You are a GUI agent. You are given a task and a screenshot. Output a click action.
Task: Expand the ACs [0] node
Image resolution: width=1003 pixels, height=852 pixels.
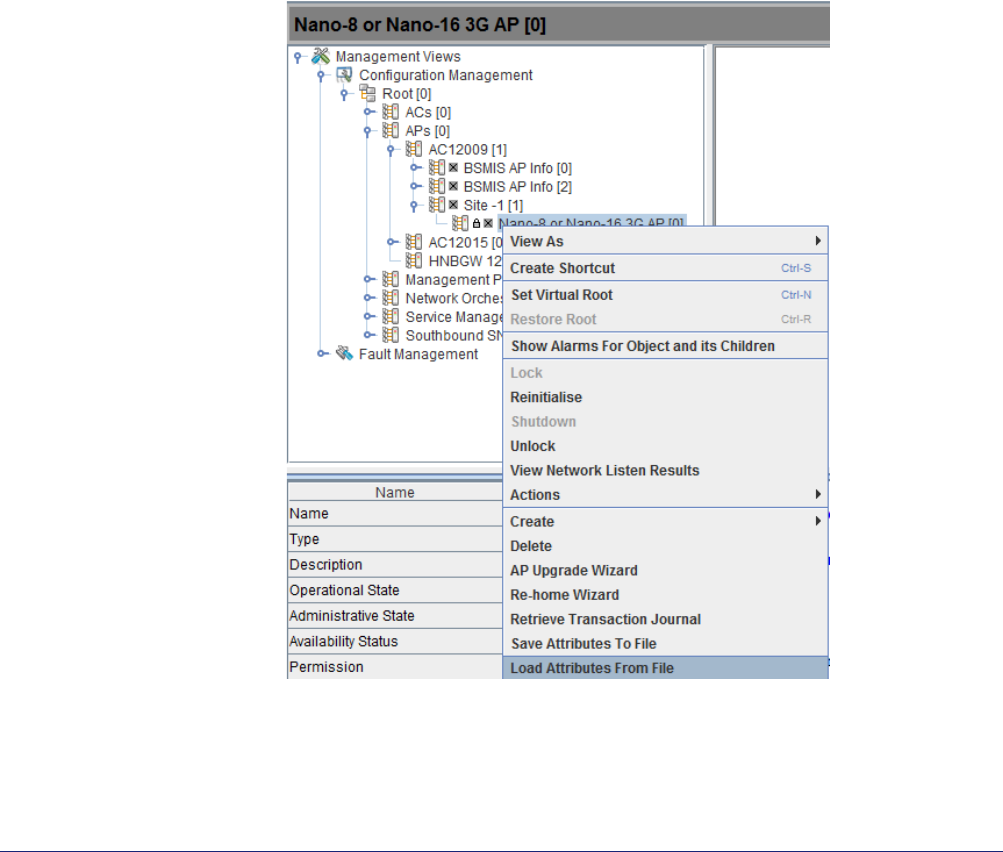pos(369,112)
